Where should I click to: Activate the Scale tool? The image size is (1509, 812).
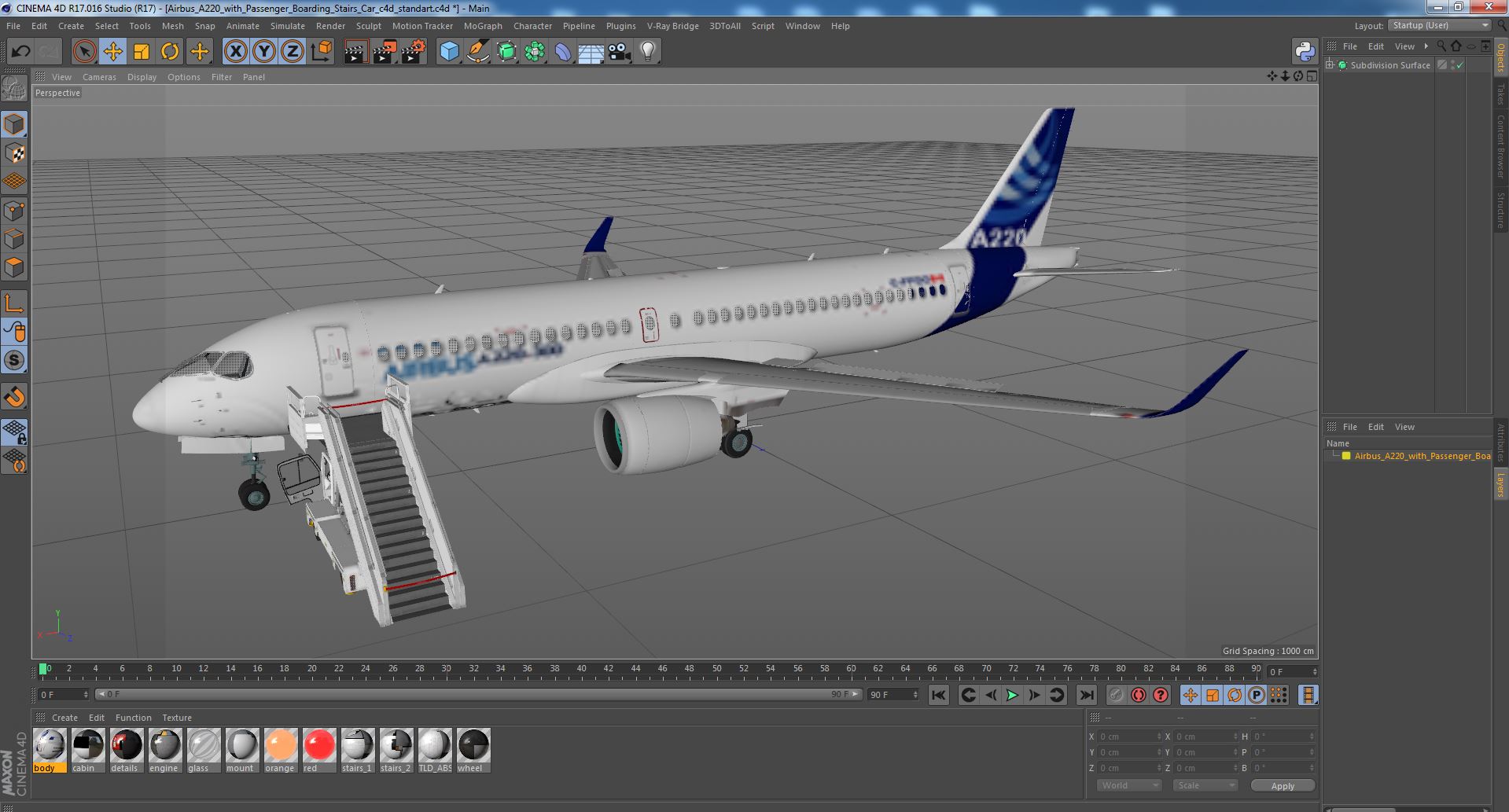(x=142, y=52)
